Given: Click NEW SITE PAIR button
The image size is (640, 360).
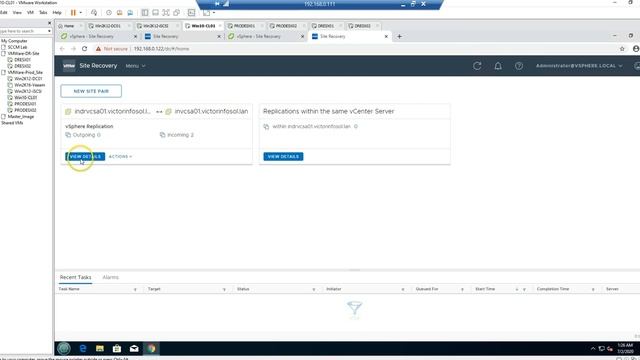Looking at the screenshot, I should point(91,91).
